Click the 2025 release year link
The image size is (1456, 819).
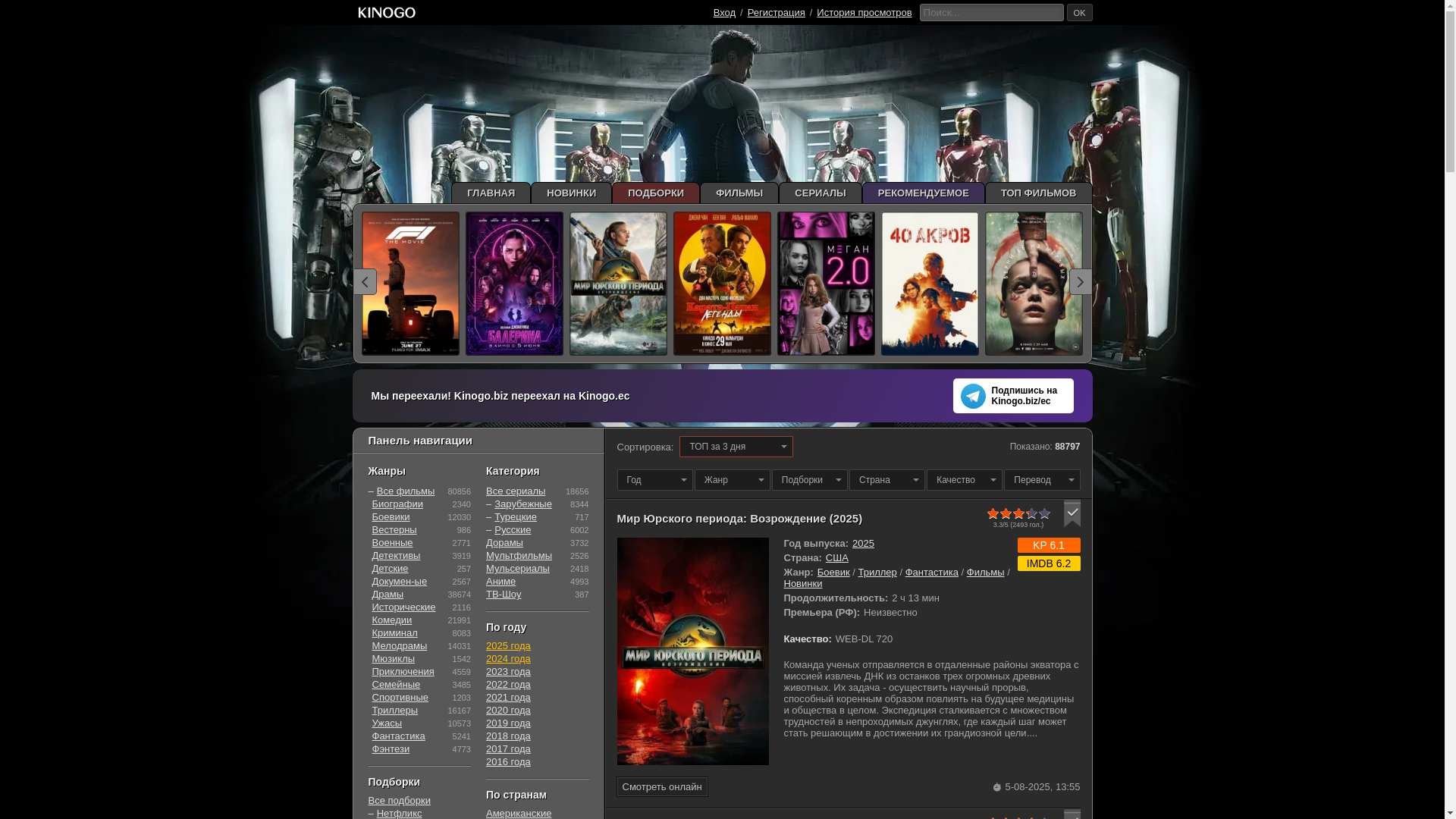pyautogui.click(x=863, y=544)
